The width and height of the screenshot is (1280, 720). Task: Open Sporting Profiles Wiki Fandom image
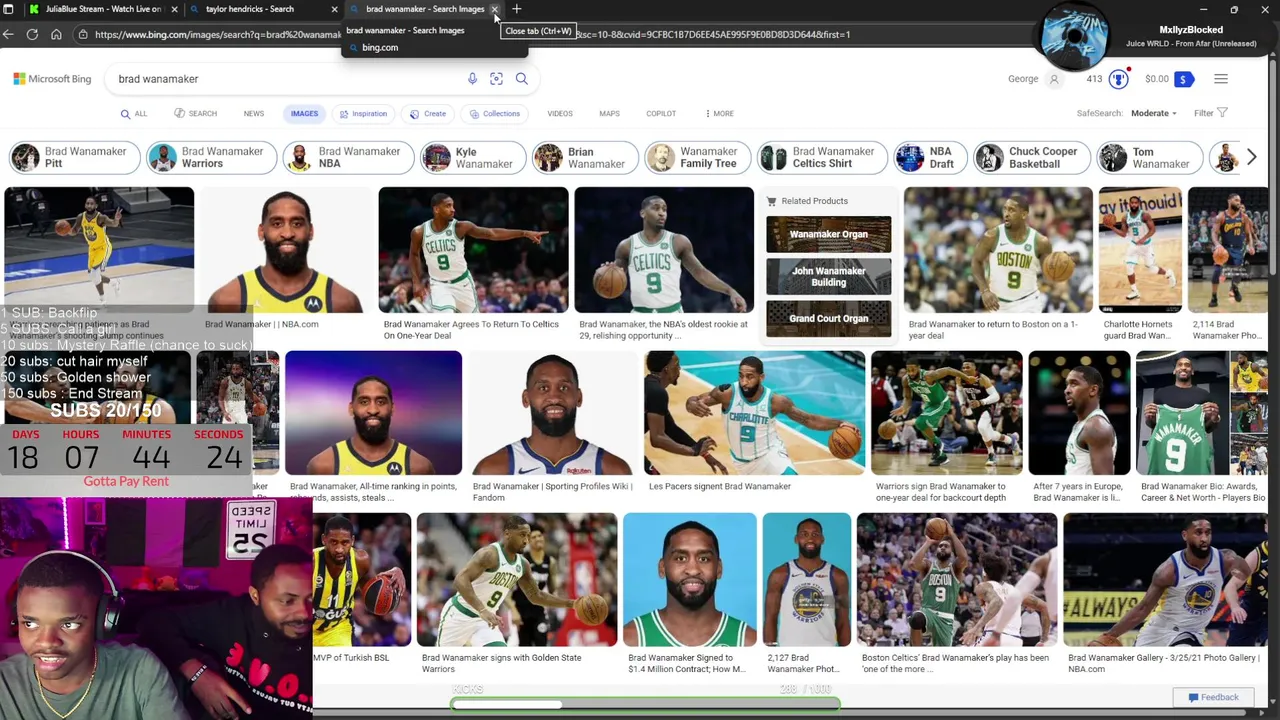553,413
